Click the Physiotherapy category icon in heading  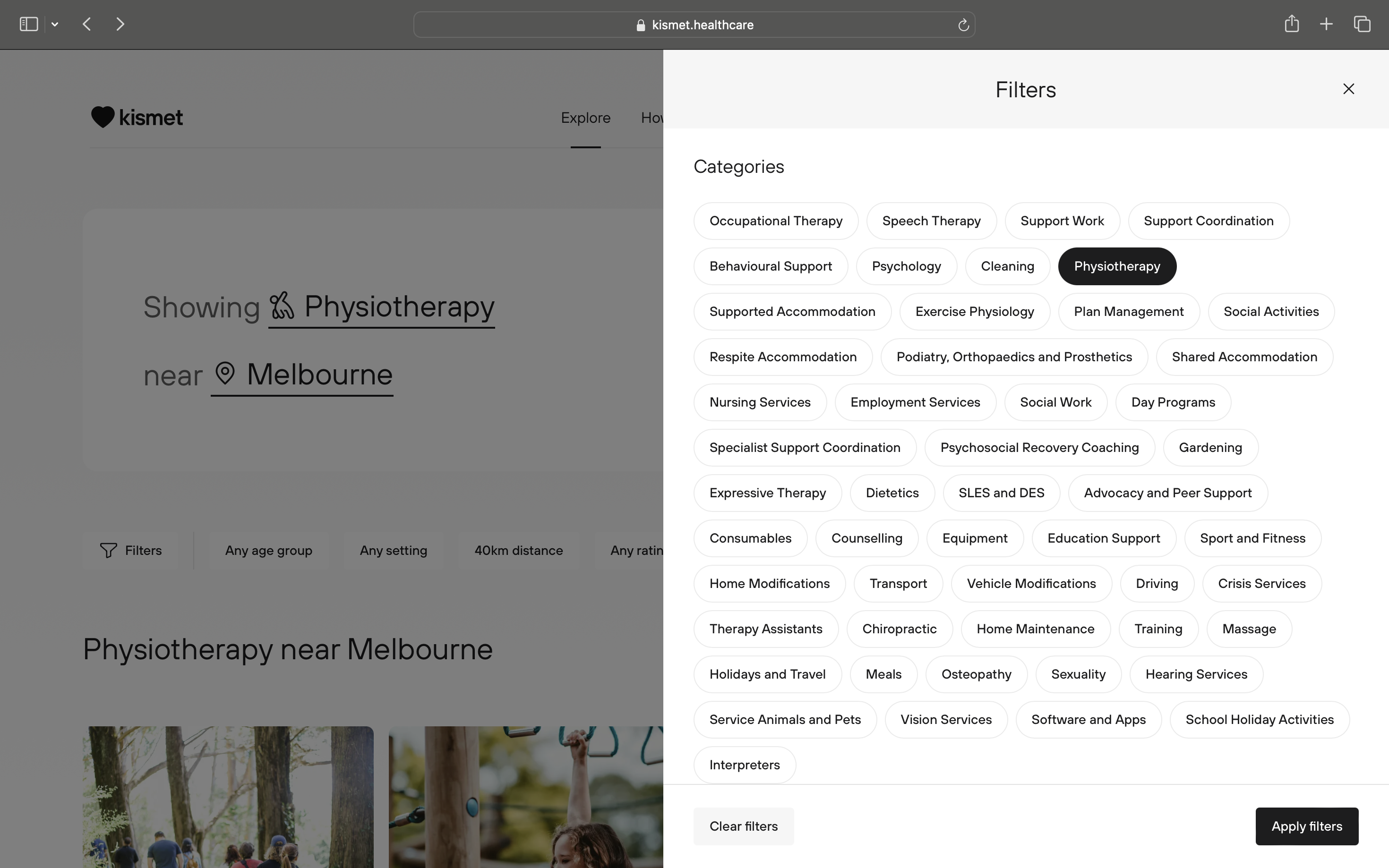pyautogui.click(x=283, y=306)
